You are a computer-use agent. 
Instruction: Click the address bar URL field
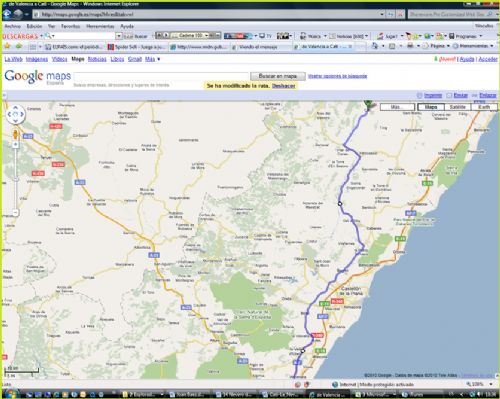coord(208,14)
